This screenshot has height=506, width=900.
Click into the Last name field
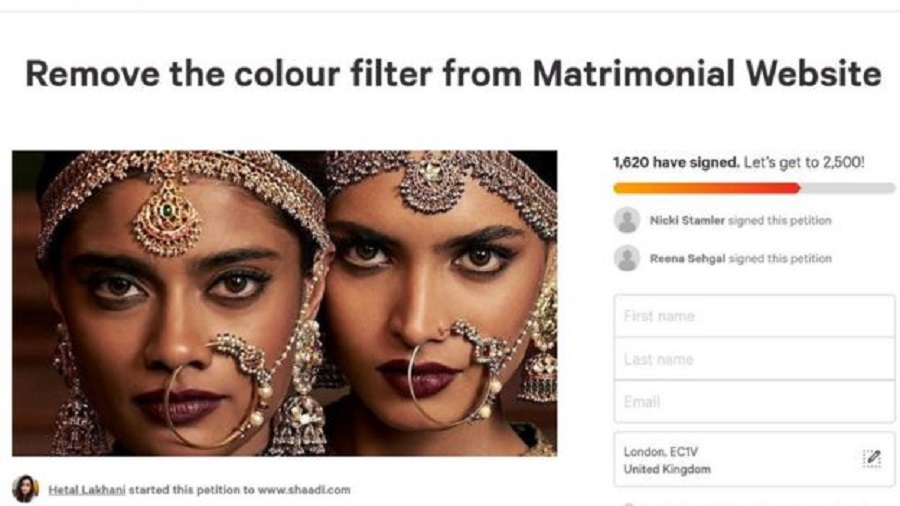point(754,359)
